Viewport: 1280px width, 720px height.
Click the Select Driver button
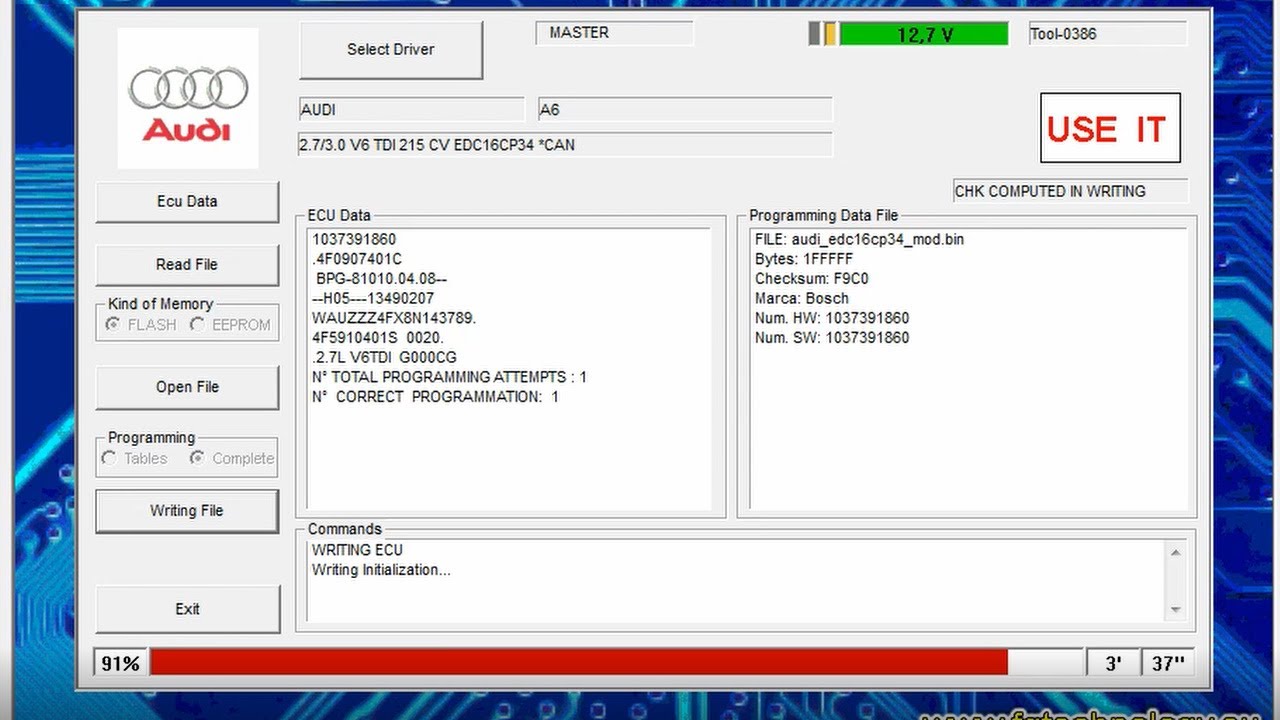pyautogui.click(x=391, y=49)
